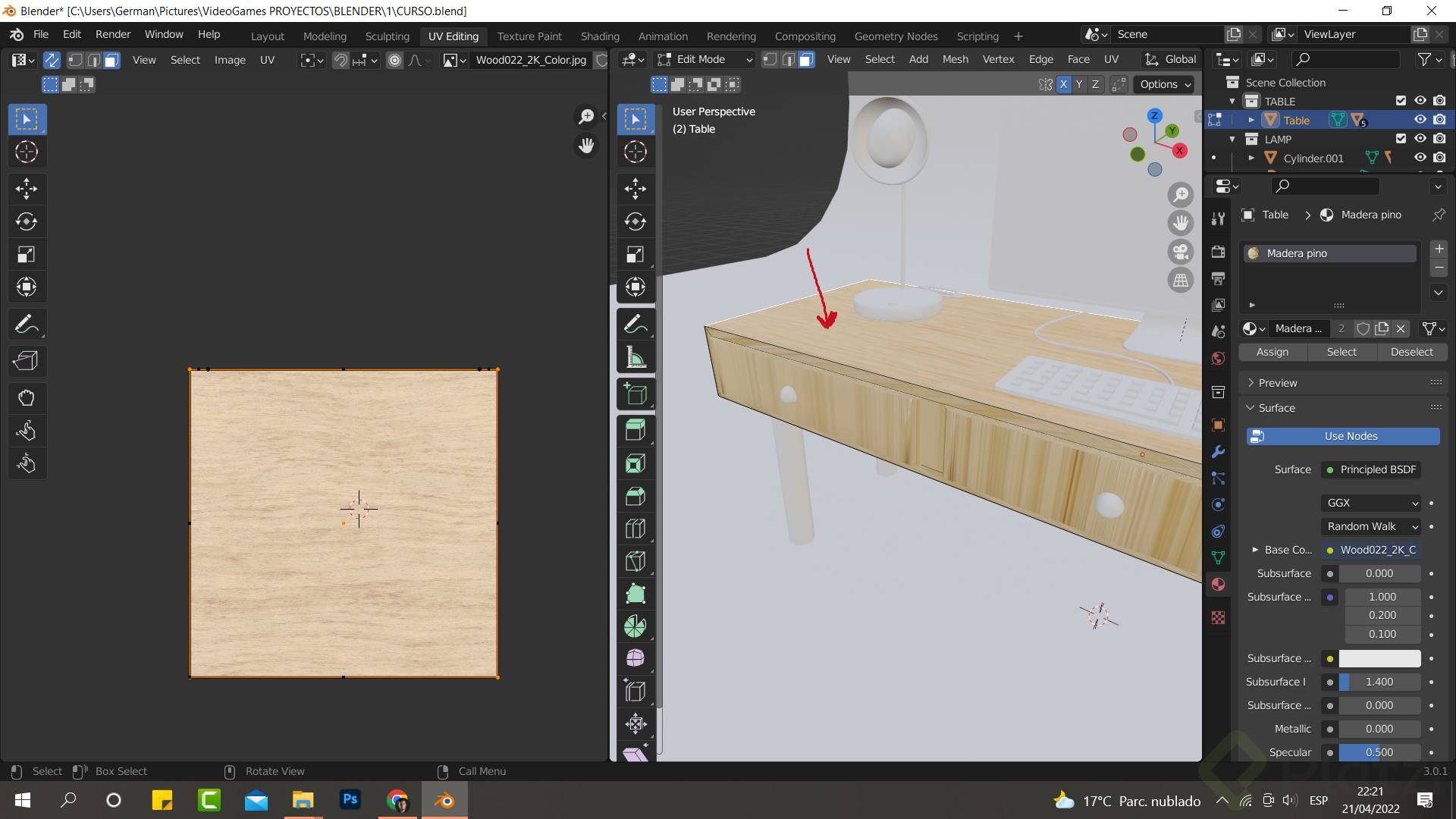The height and width of the screenshot is (819, 1456).
Task: Toggle camera view in 3D viewport
Action: 1181,252
